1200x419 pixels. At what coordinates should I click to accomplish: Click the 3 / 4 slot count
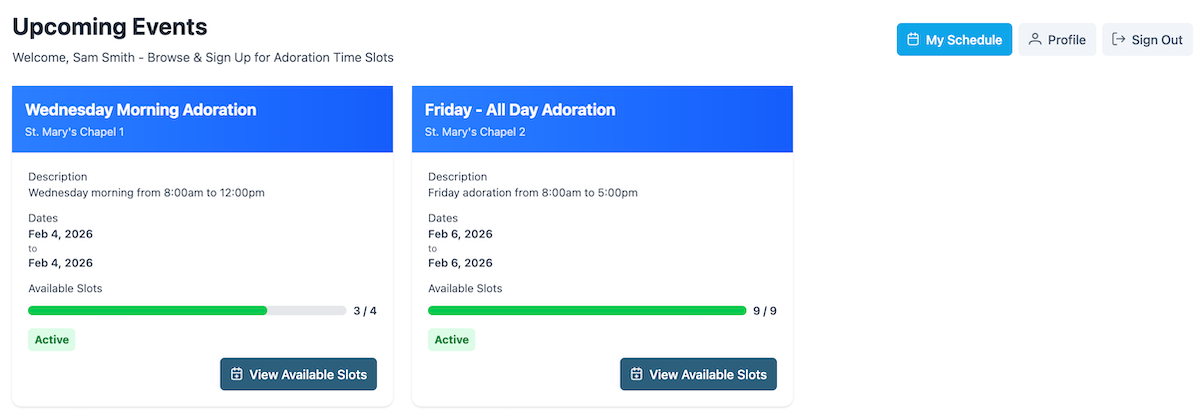[365, 311]
